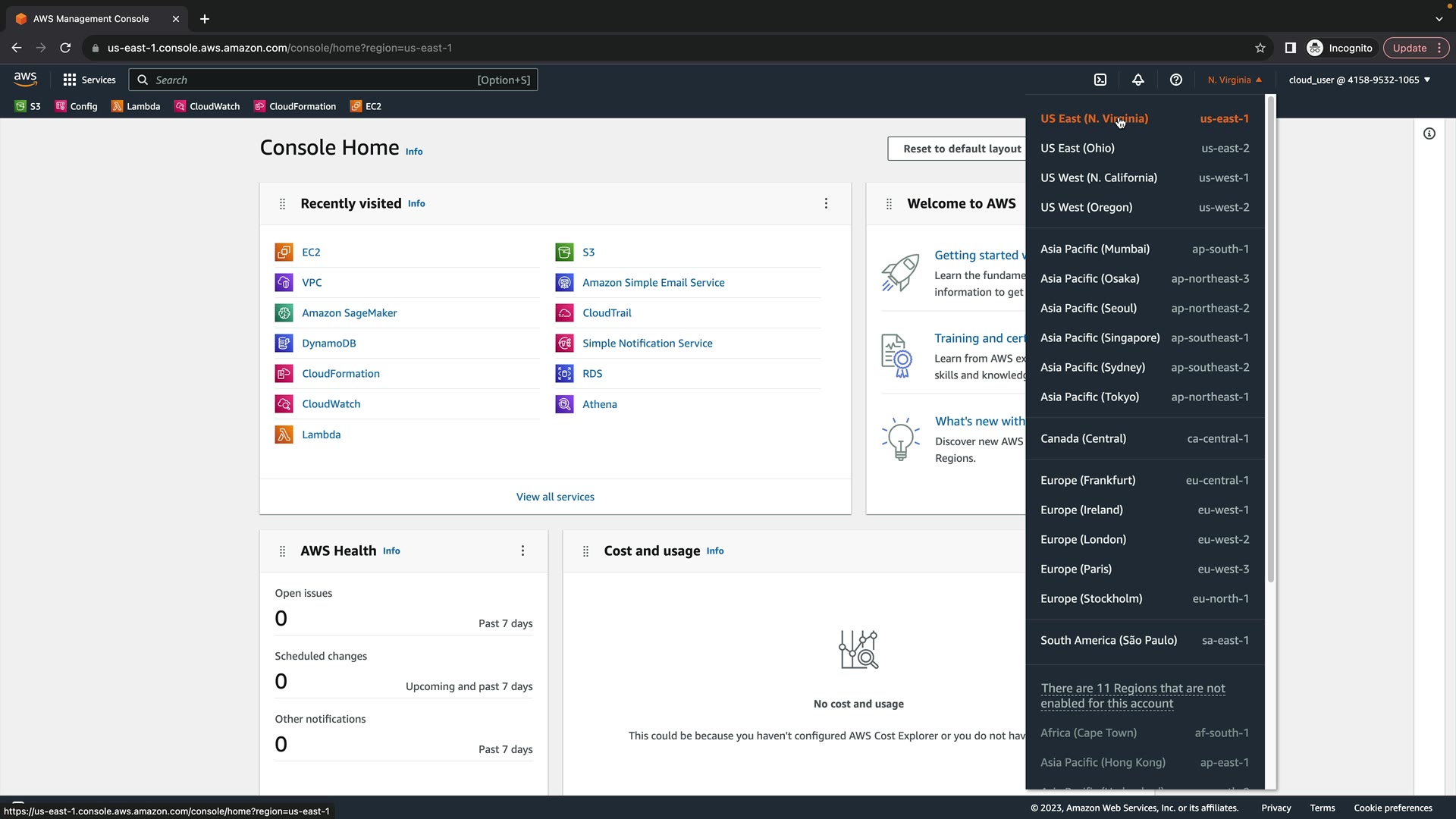Collapse the N. Virginia region selector

pos(1235,80)
